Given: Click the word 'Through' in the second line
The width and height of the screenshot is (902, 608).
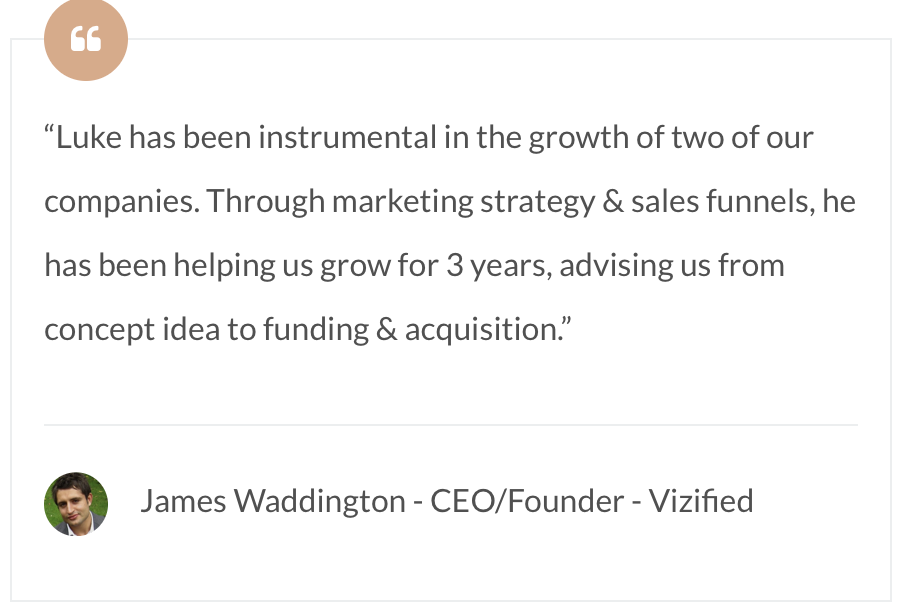Looking at the screenshot, I should (266, 202).
